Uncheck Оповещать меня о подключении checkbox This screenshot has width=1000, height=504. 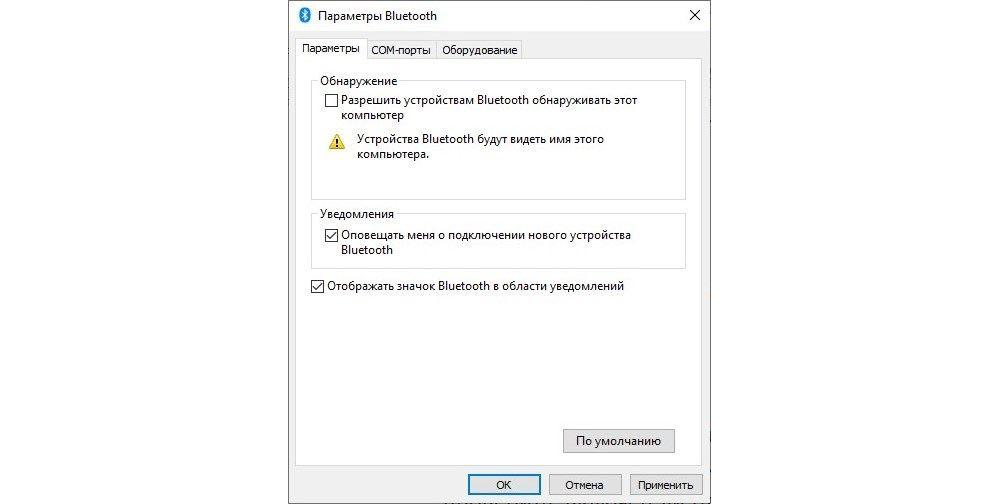[331, 235]
